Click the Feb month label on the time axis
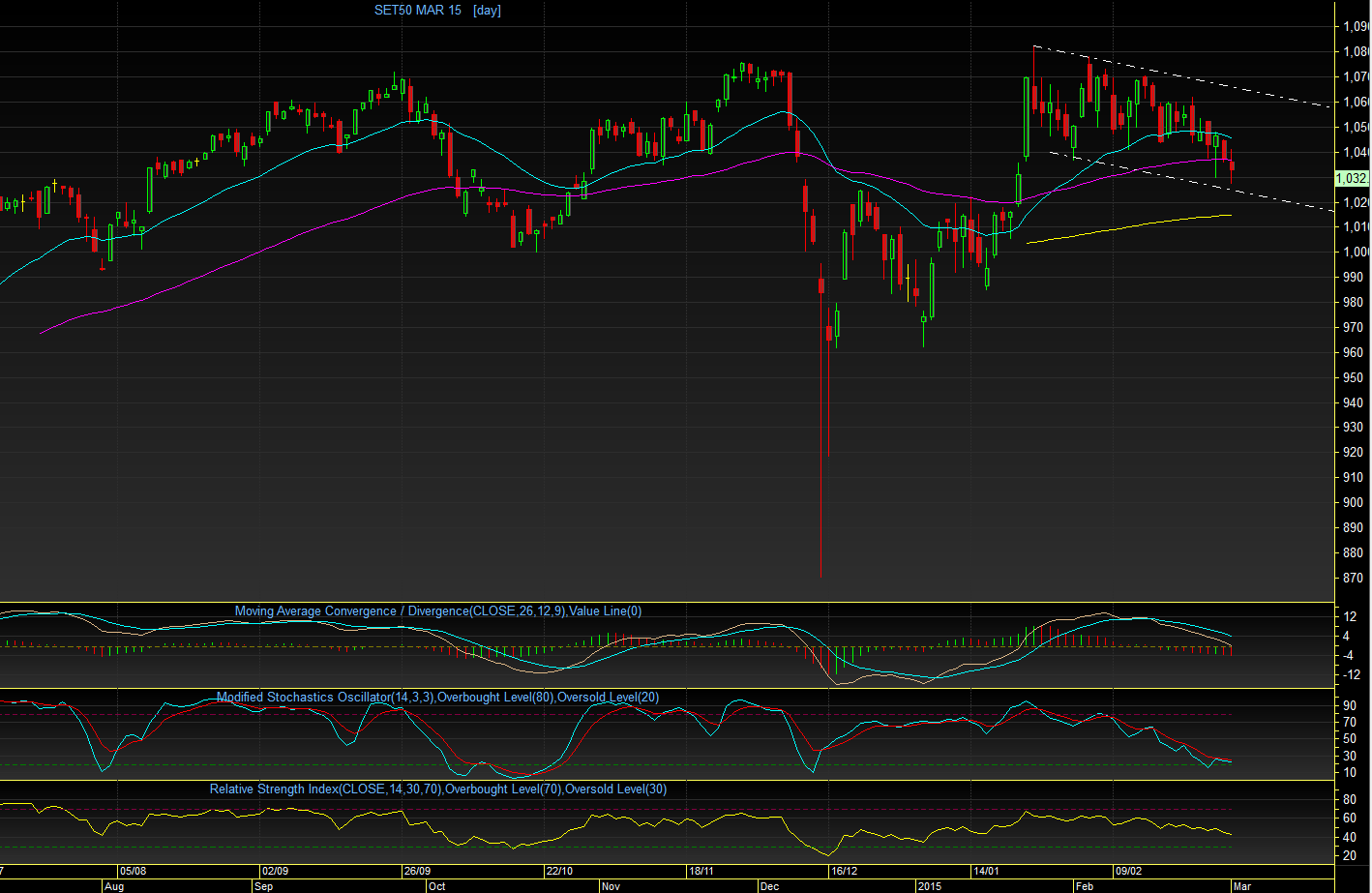The width and height of the screenshot is (1372, 893). click(1085, 886)
